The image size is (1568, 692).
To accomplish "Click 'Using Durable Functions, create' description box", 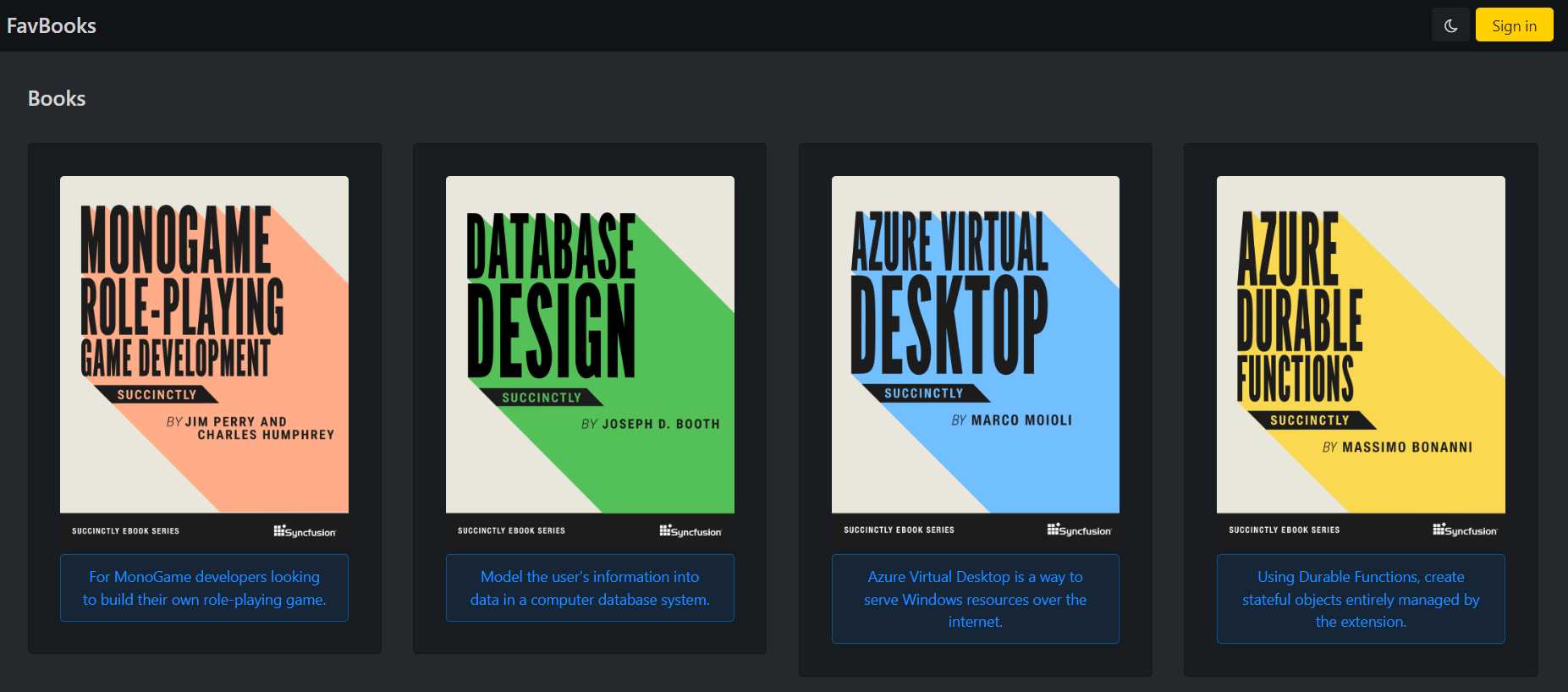I will click(x=1361, y=599).
